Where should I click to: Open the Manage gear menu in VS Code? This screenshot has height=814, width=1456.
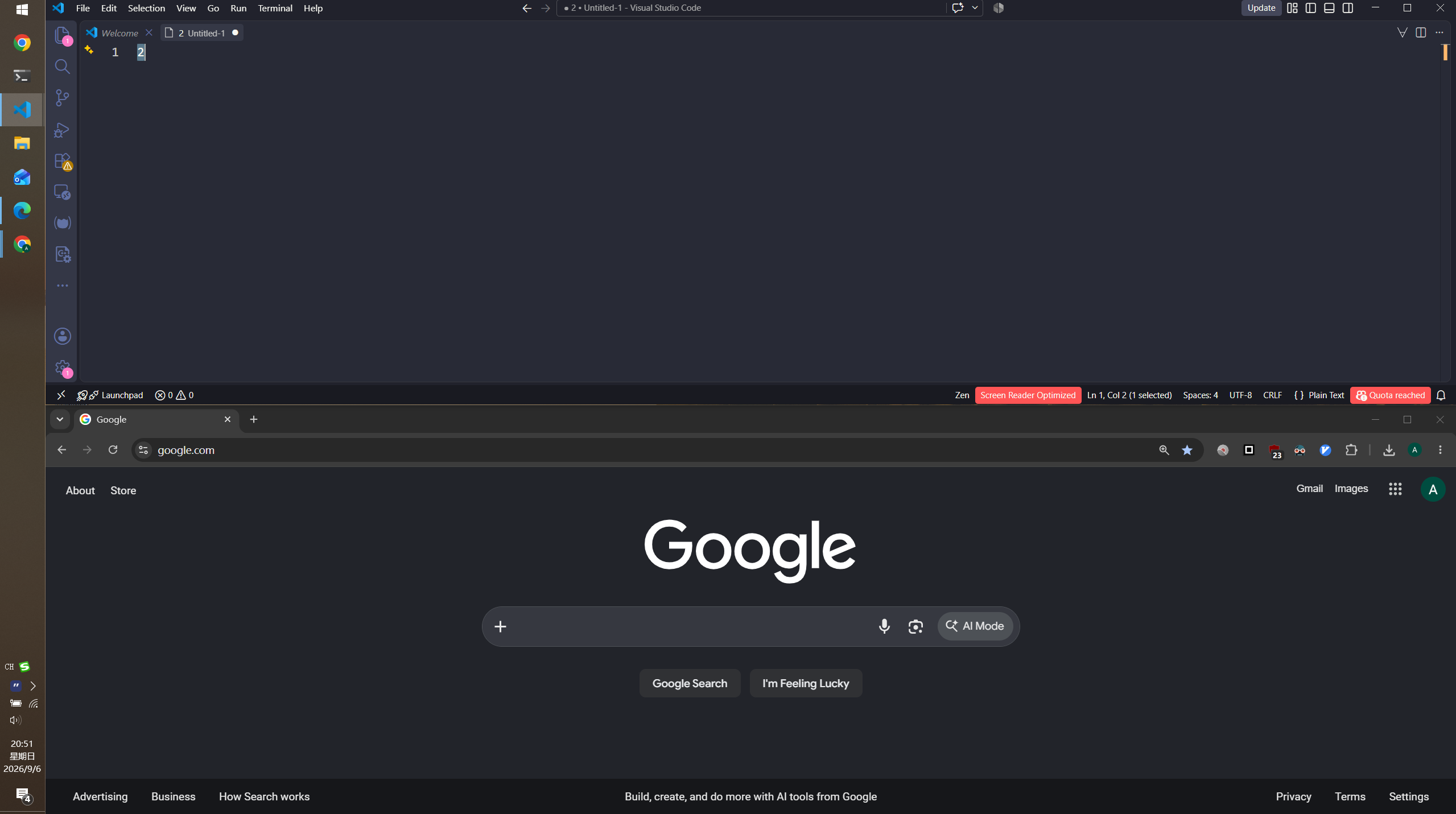pos(62,367)
